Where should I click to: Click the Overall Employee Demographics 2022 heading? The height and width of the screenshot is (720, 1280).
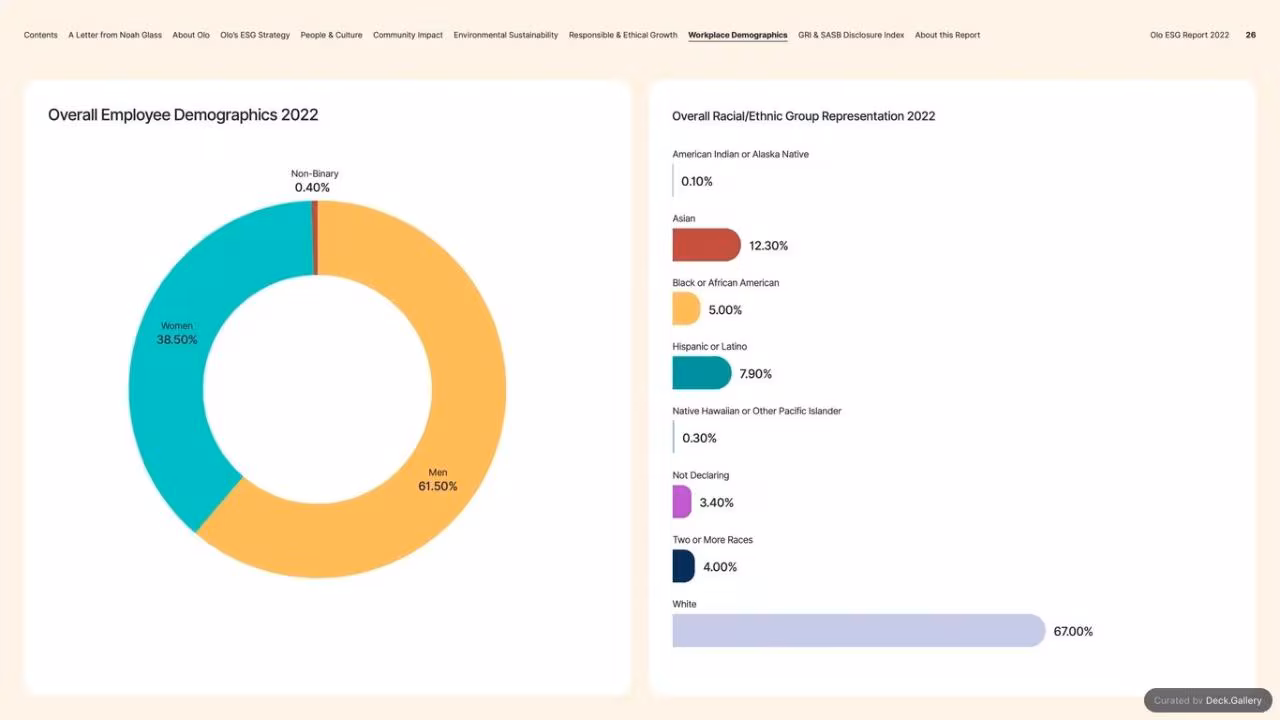pyautogui.click(x=183, y=115)
